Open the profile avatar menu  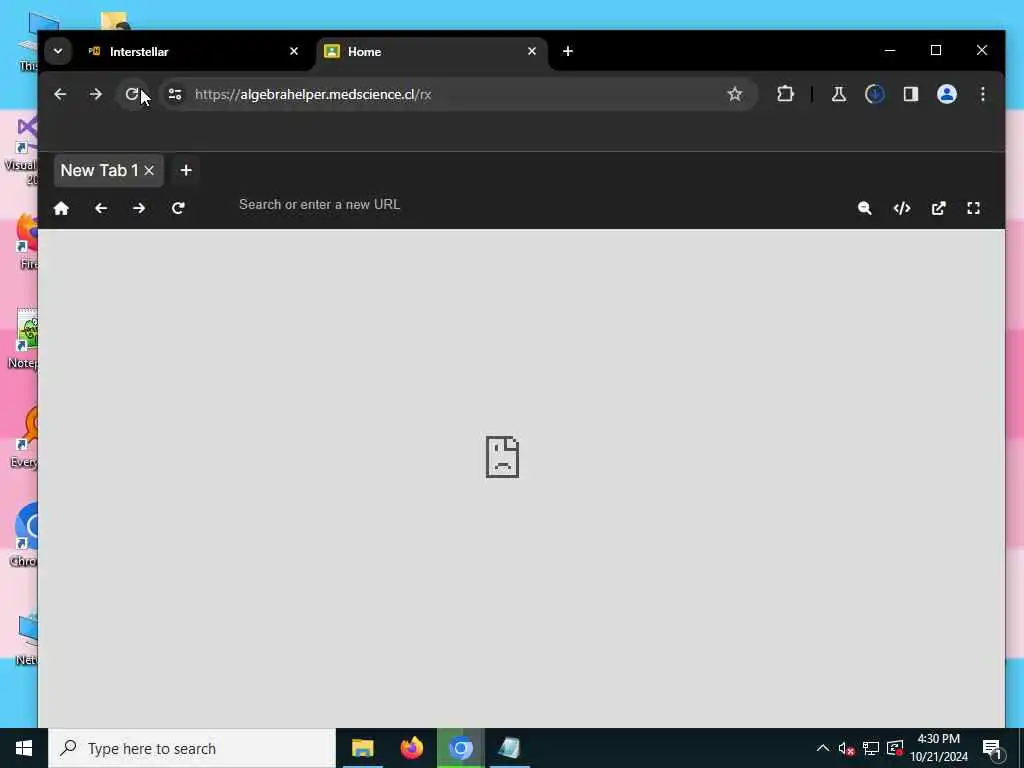[947, 95]
